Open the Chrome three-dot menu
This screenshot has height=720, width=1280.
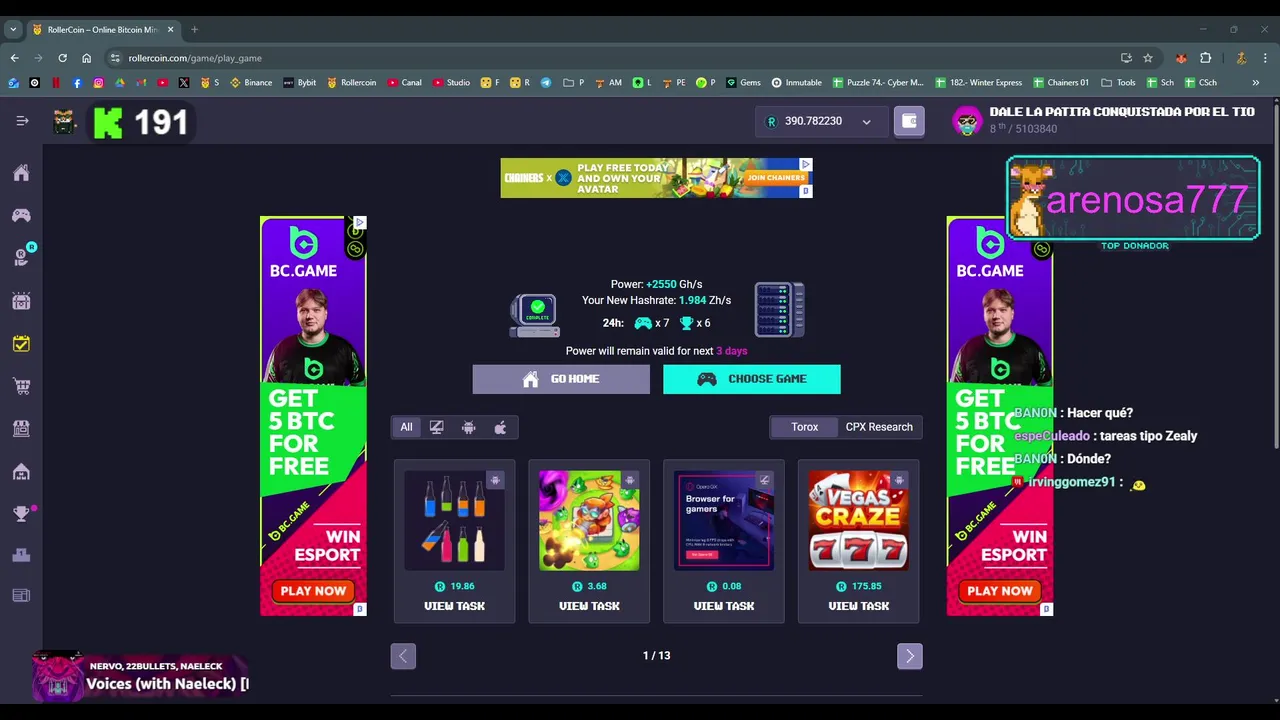1266,58
